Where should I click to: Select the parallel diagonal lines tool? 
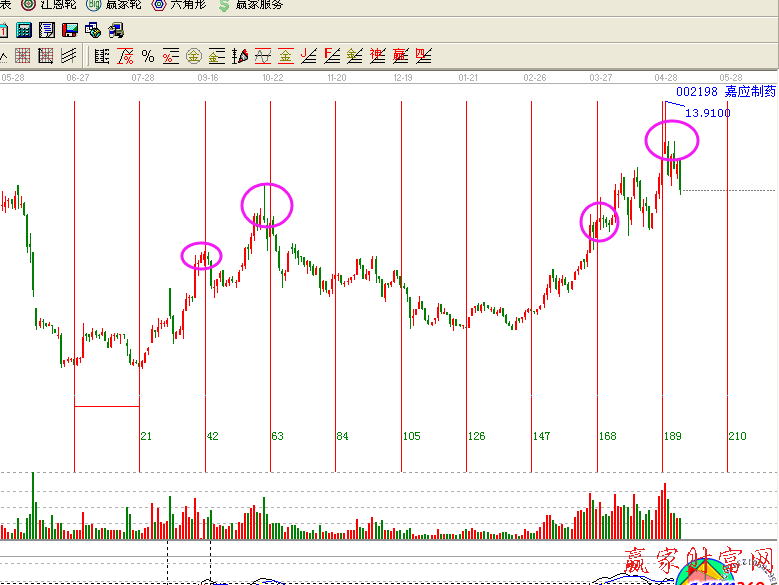pyautogui.click(x=69, y=55)
